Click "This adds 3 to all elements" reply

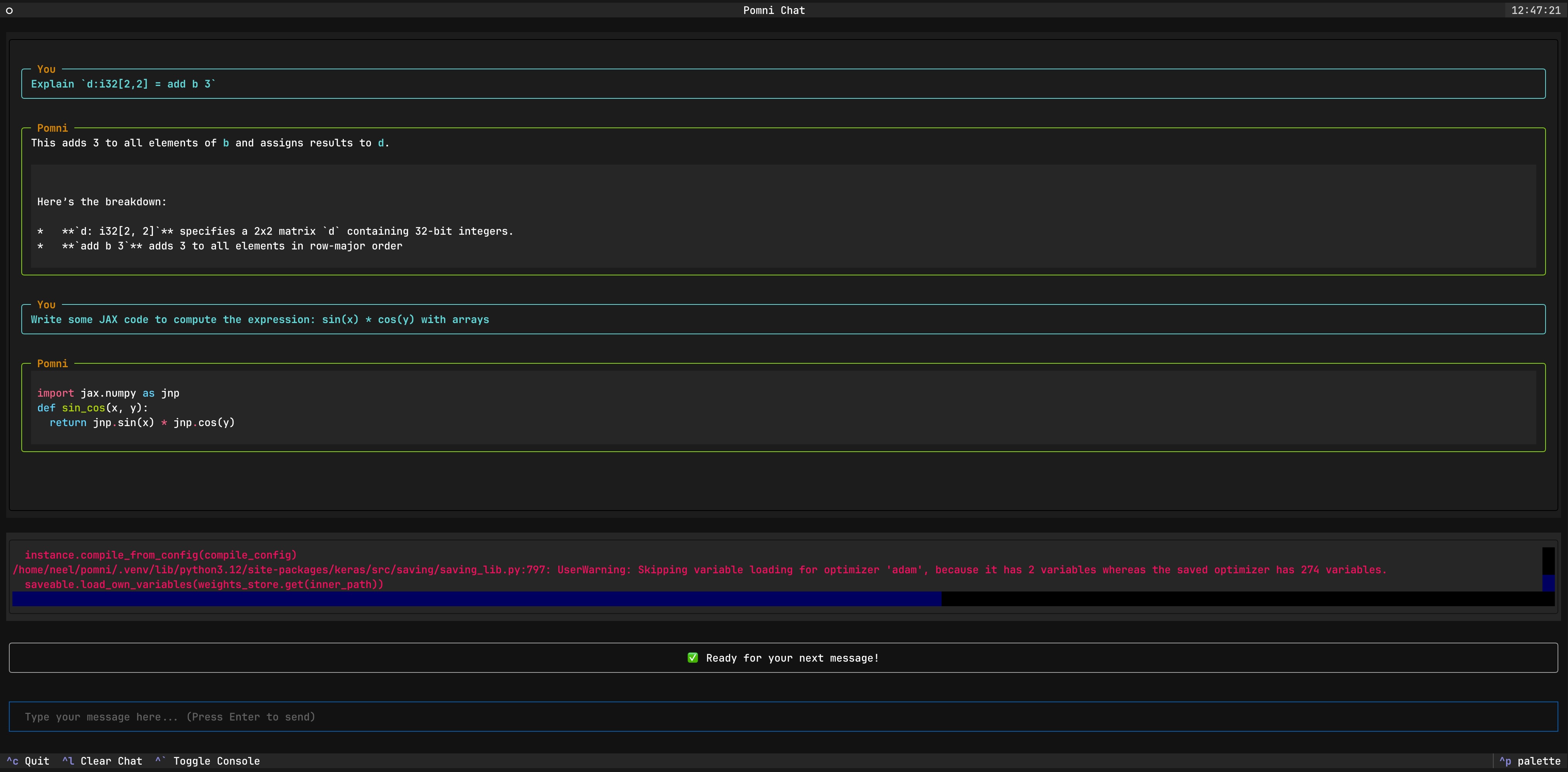pyautogui.click(x=210, y=143)
